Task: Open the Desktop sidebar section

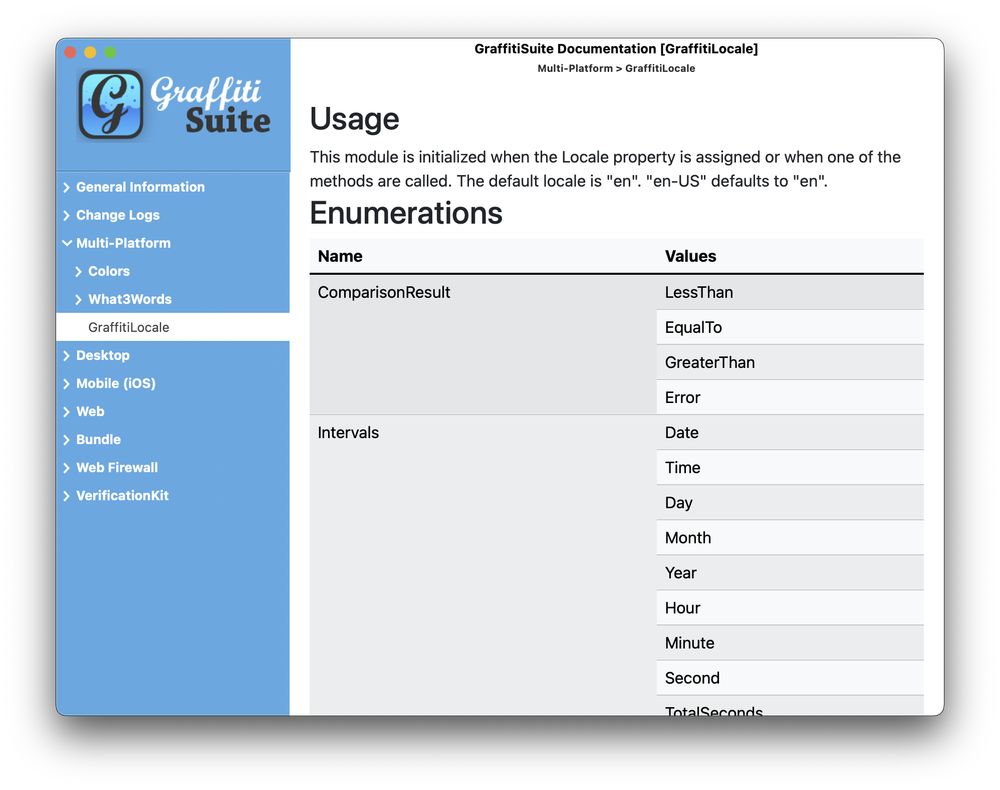Action: [103, 355]
